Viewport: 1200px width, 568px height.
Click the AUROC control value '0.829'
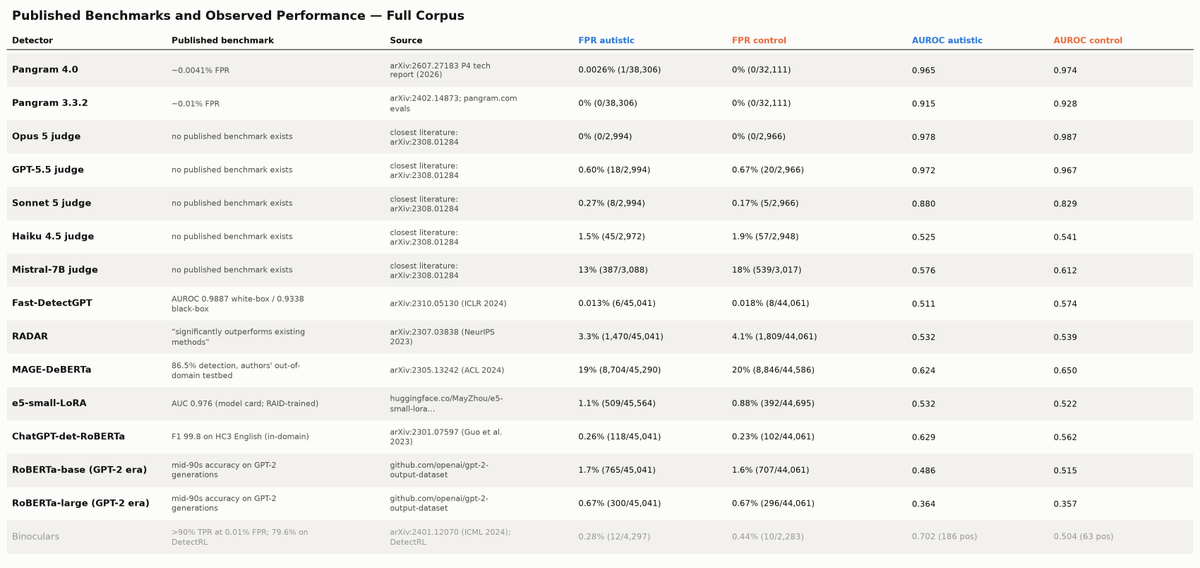(1066, 204)
